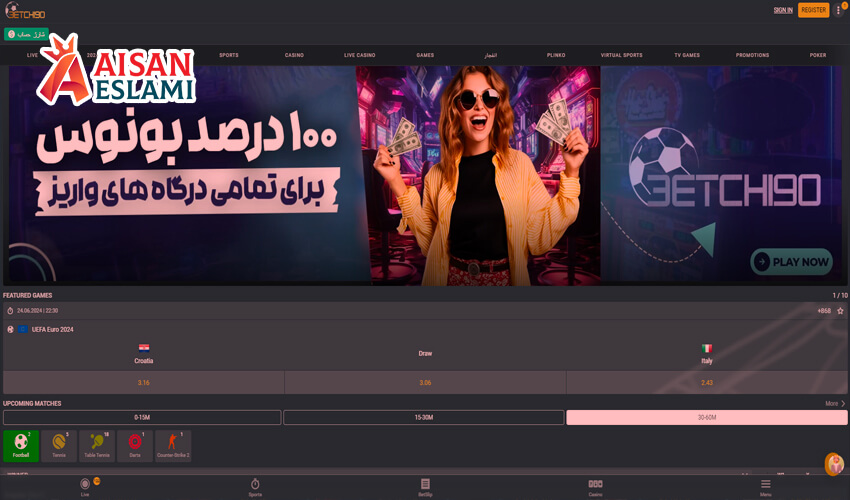
Task: Open the VIRTUAL SPORTS navigation tab
Action: (x=621, y=55)
